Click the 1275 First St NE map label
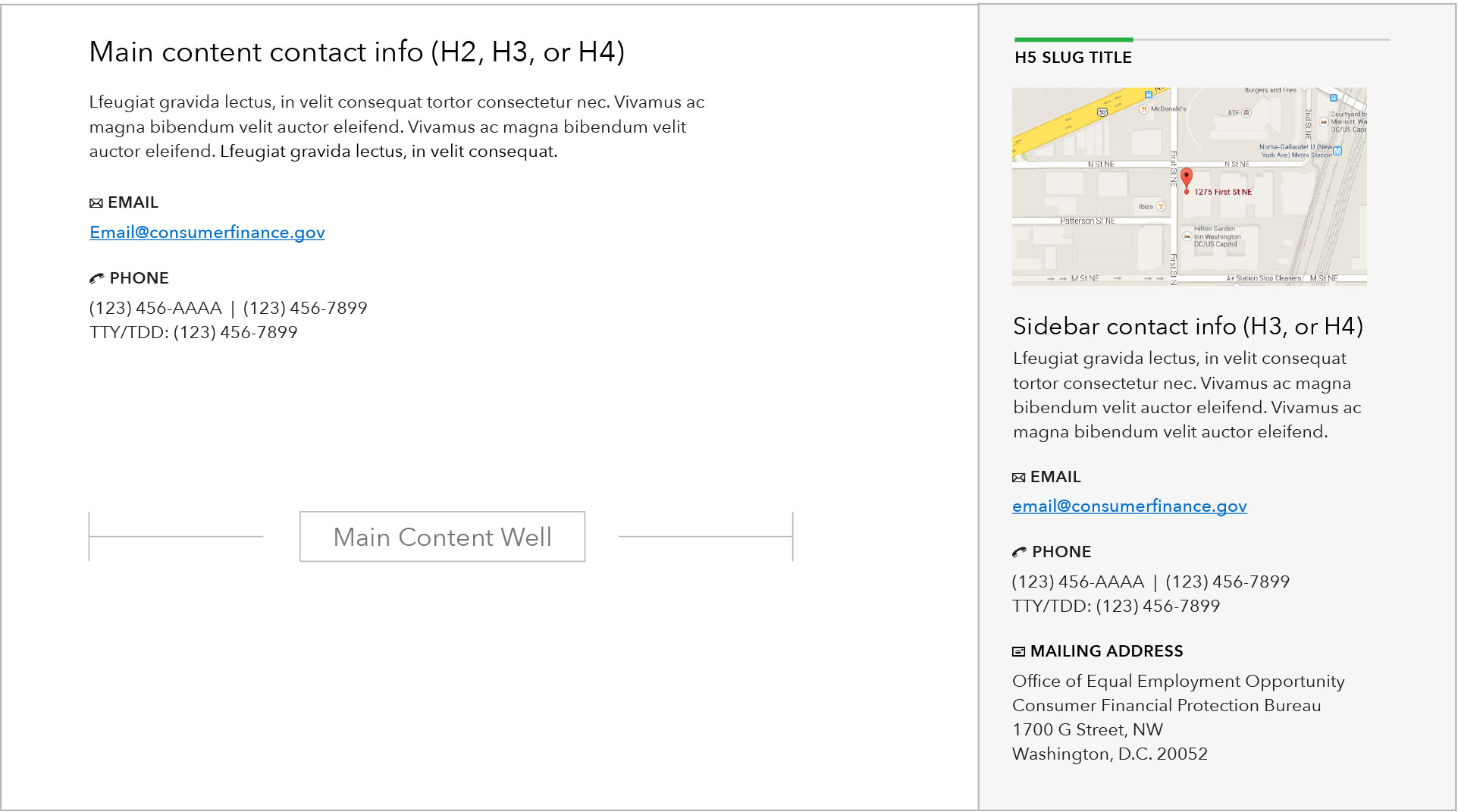1458x812 pixels. click(1223, 193)
